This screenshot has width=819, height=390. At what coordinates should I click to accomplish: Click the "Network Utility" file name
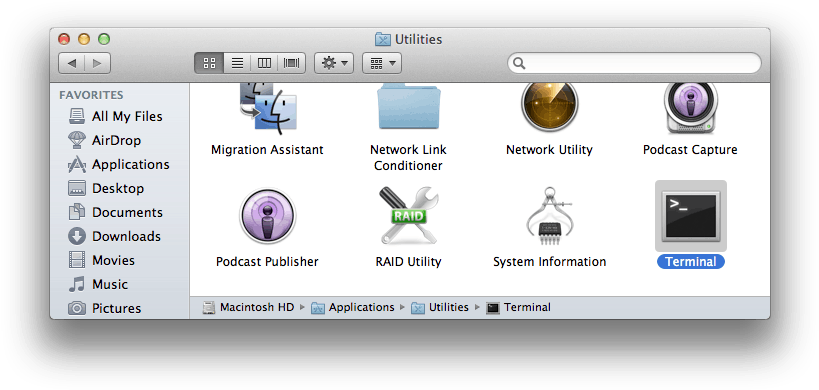point(549,150)
